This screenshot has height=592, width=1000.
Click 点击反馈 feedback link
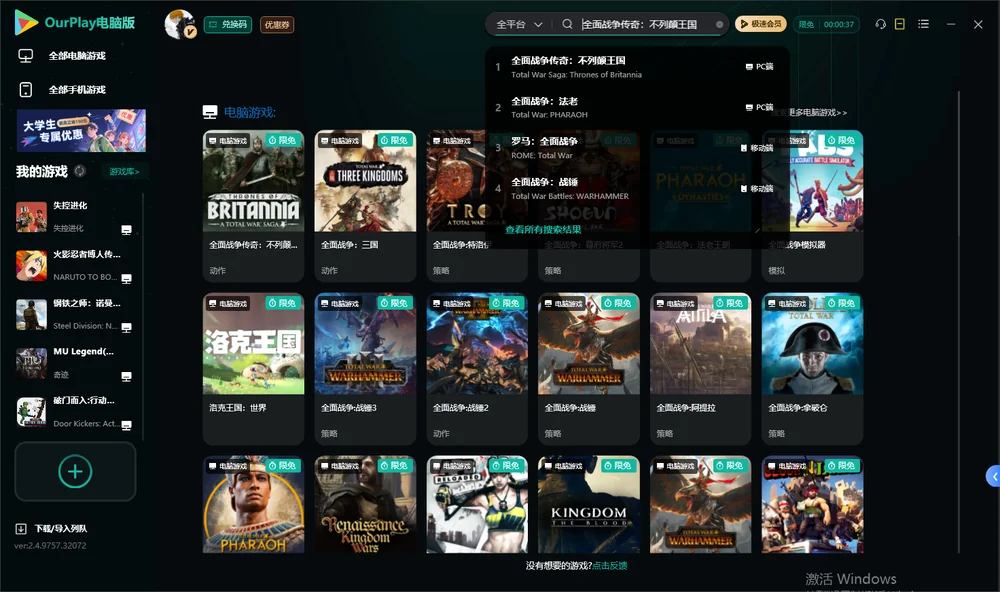[610, 565]
